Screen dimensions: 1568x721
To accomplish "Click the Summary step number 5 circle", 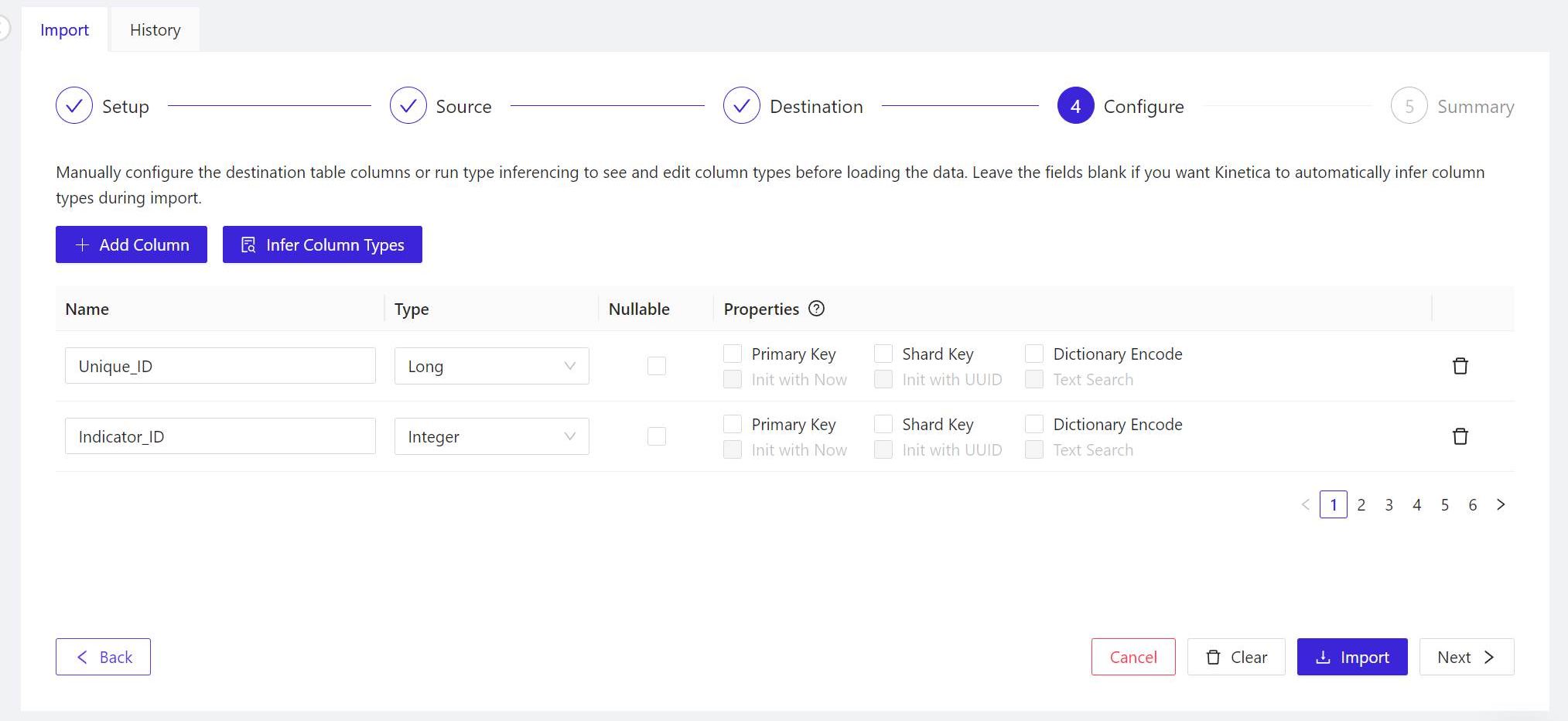I will (x=1409, y=106).
